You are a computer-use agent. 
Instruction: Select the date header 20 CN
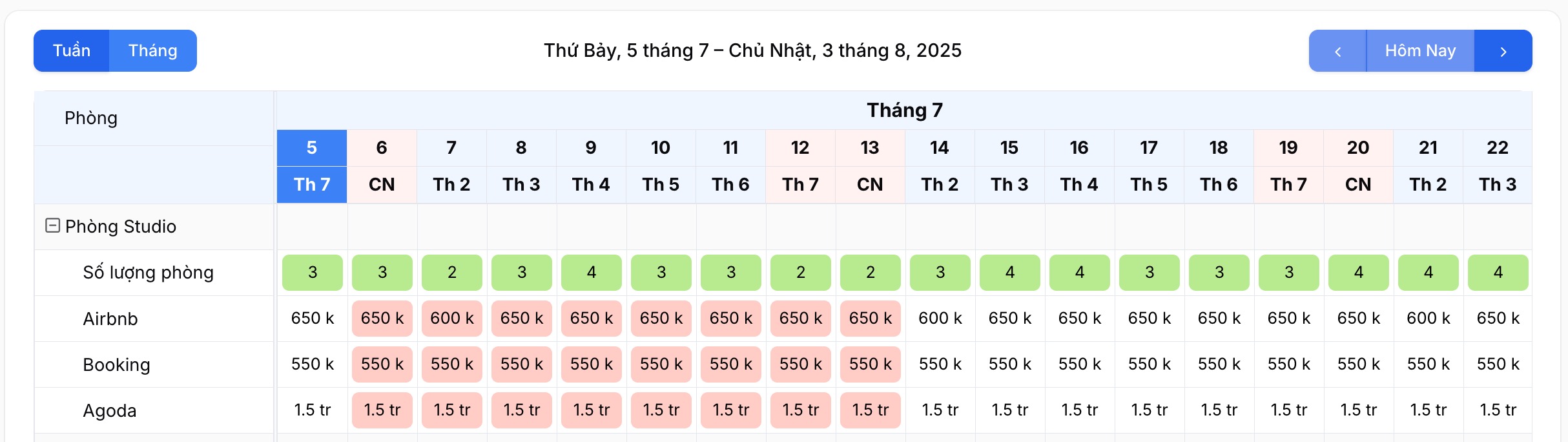[x=1358, y=166]
